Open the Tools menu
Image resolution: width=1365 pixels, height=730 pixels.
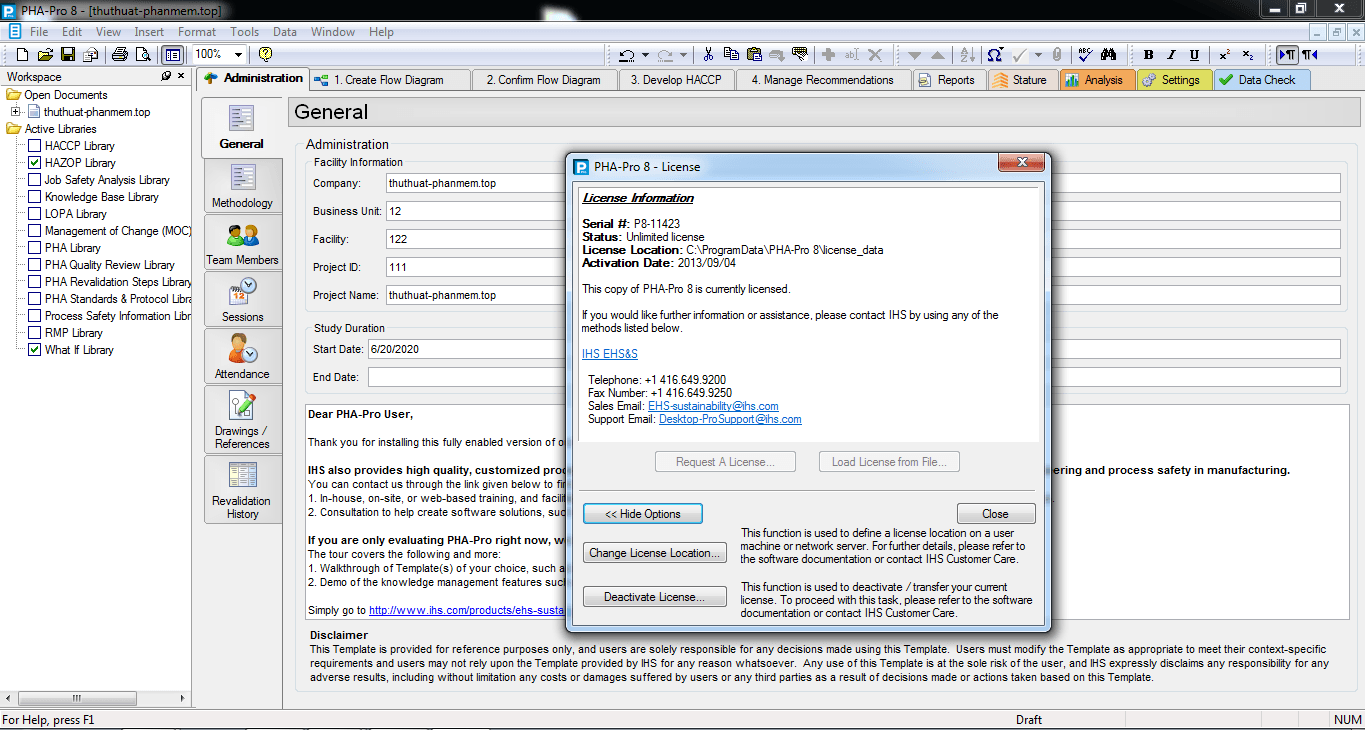(x=244, y=32)
